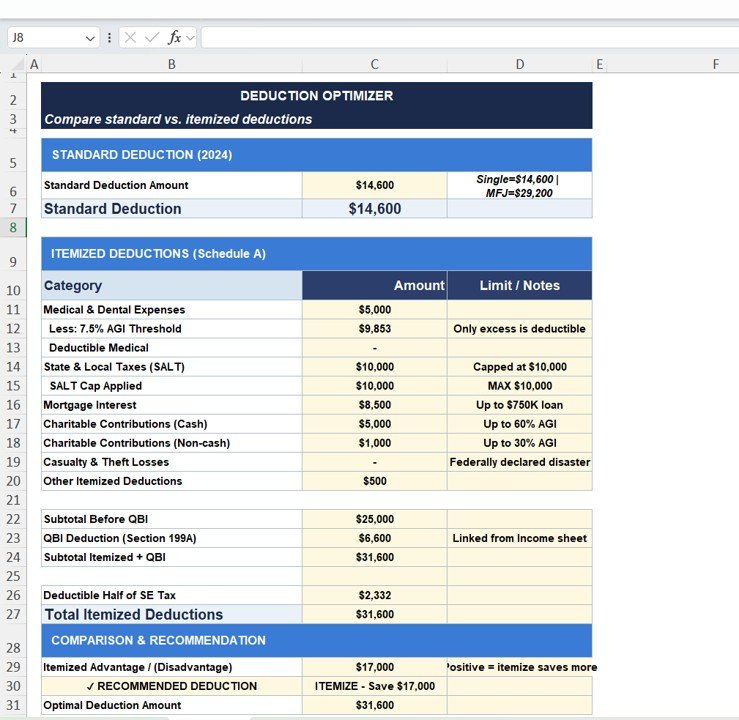739x720 pixels.
Task: Click the STANDARD DEDUCTION (2024) header
Action: 317,155
